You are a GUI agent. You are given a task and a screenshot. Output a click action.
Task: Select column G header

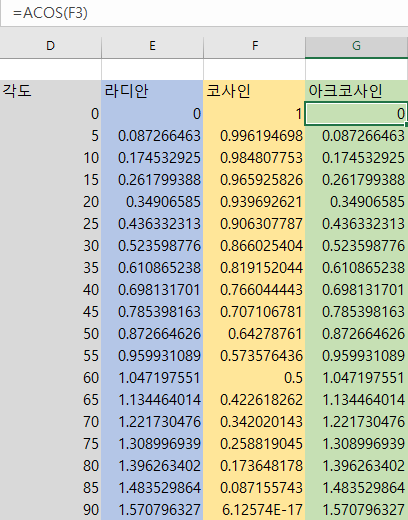click(x=356, y=46)
